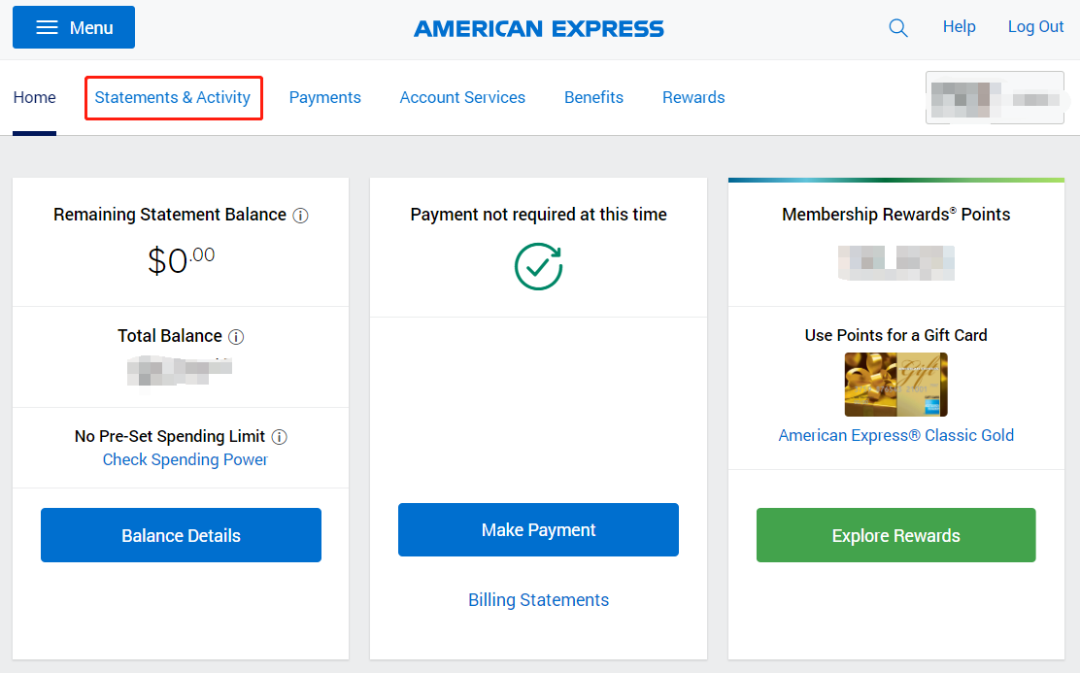The width and height of the screenshot is (1080, 673).
Task: Open the Payments tab
Action: click(325, 98)
